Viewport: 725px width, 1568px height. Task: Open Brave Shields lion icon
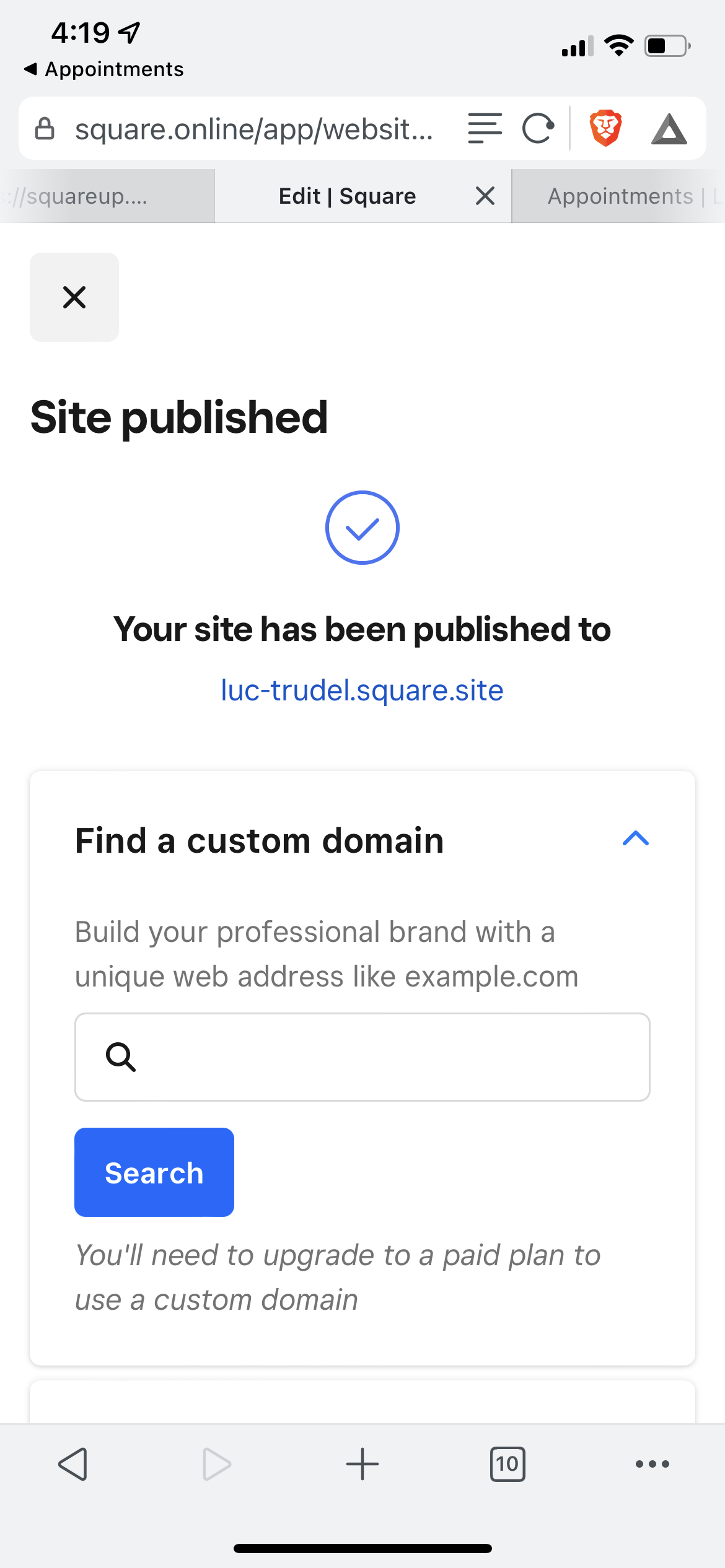[x=605, y=128]
